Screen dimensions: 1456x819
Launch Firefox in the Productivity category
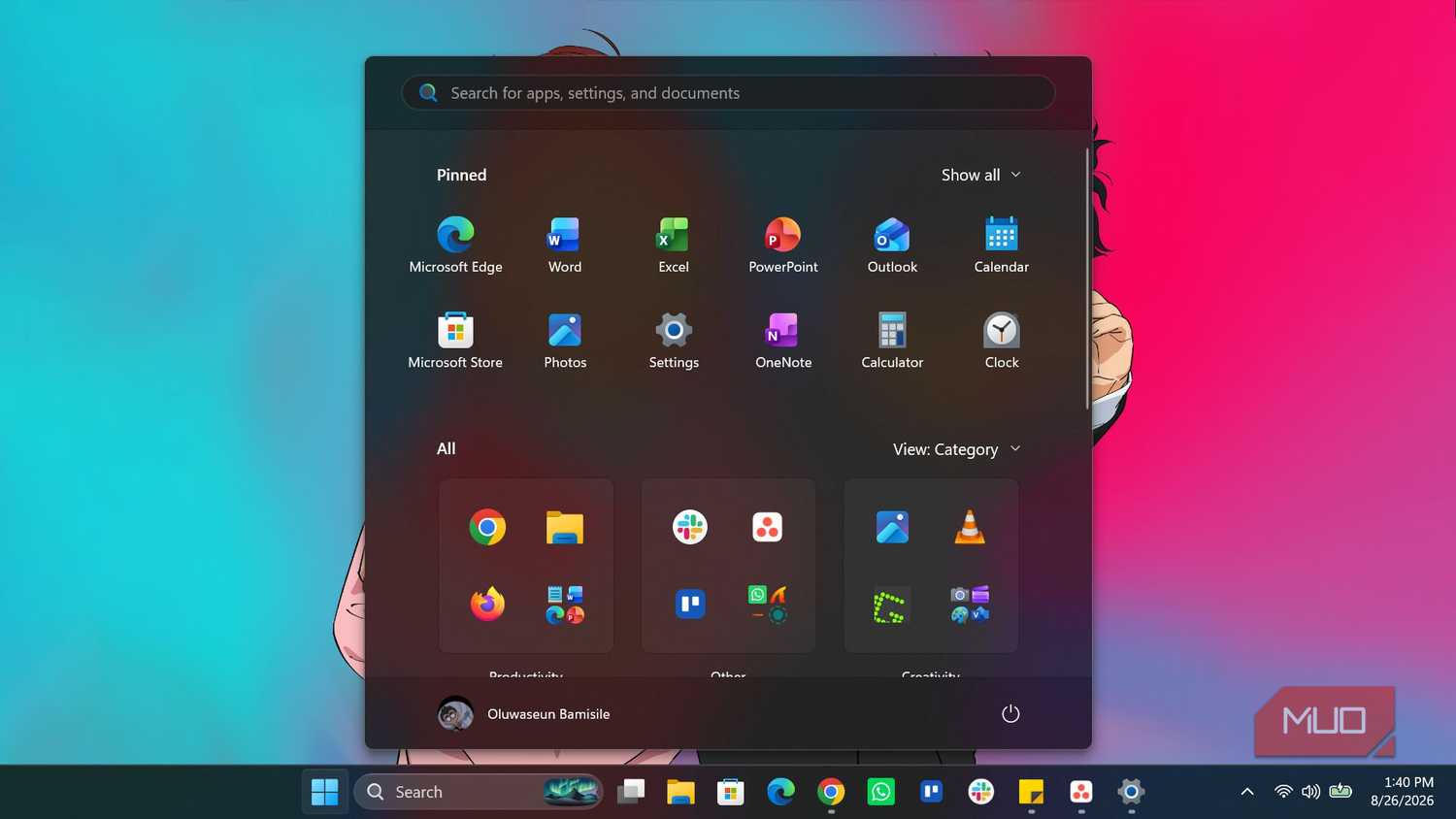pyautogui.click(x=487, y=604)
